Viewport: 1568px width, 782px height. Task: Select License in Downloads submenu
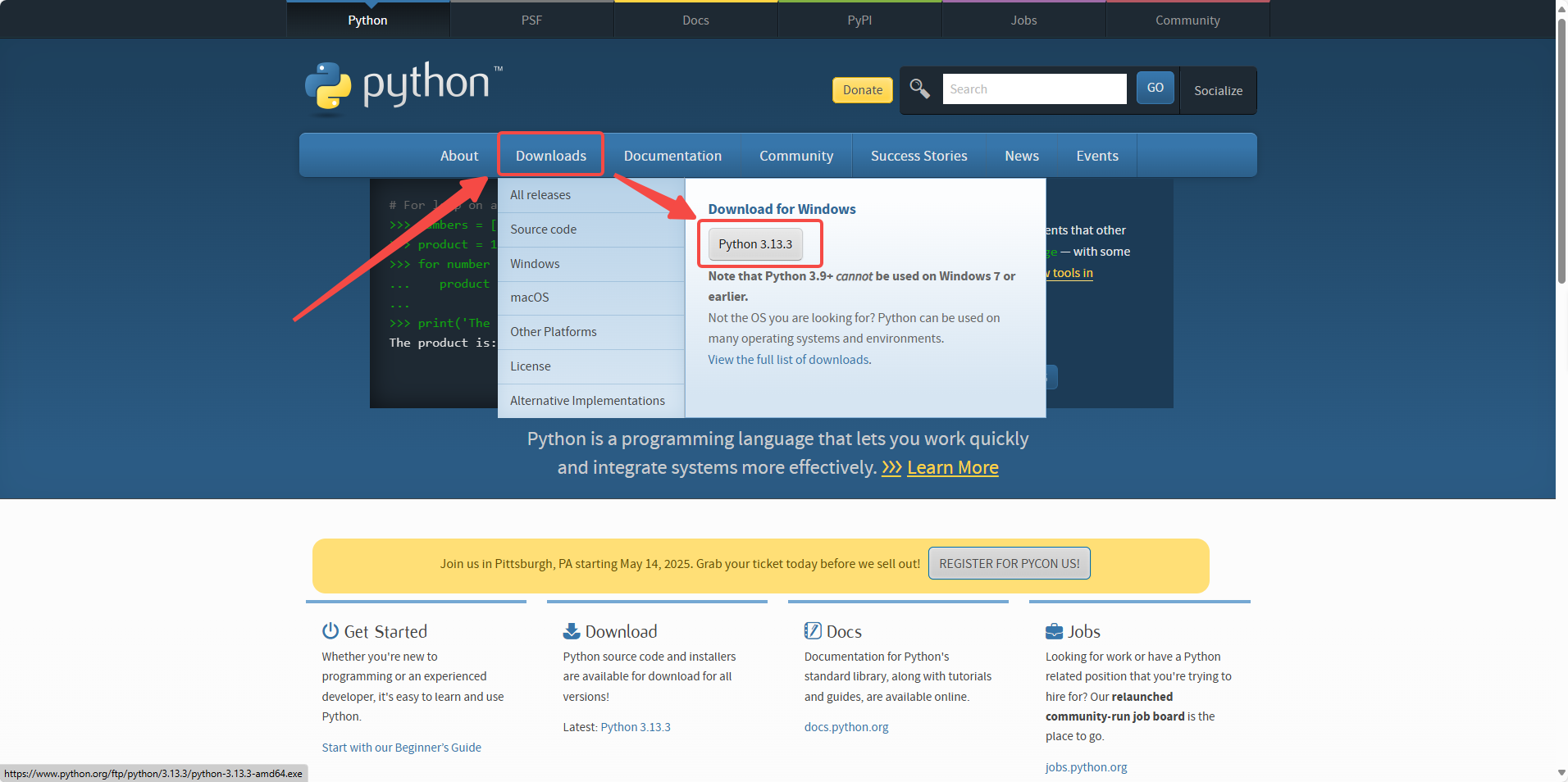coord(591,366)
